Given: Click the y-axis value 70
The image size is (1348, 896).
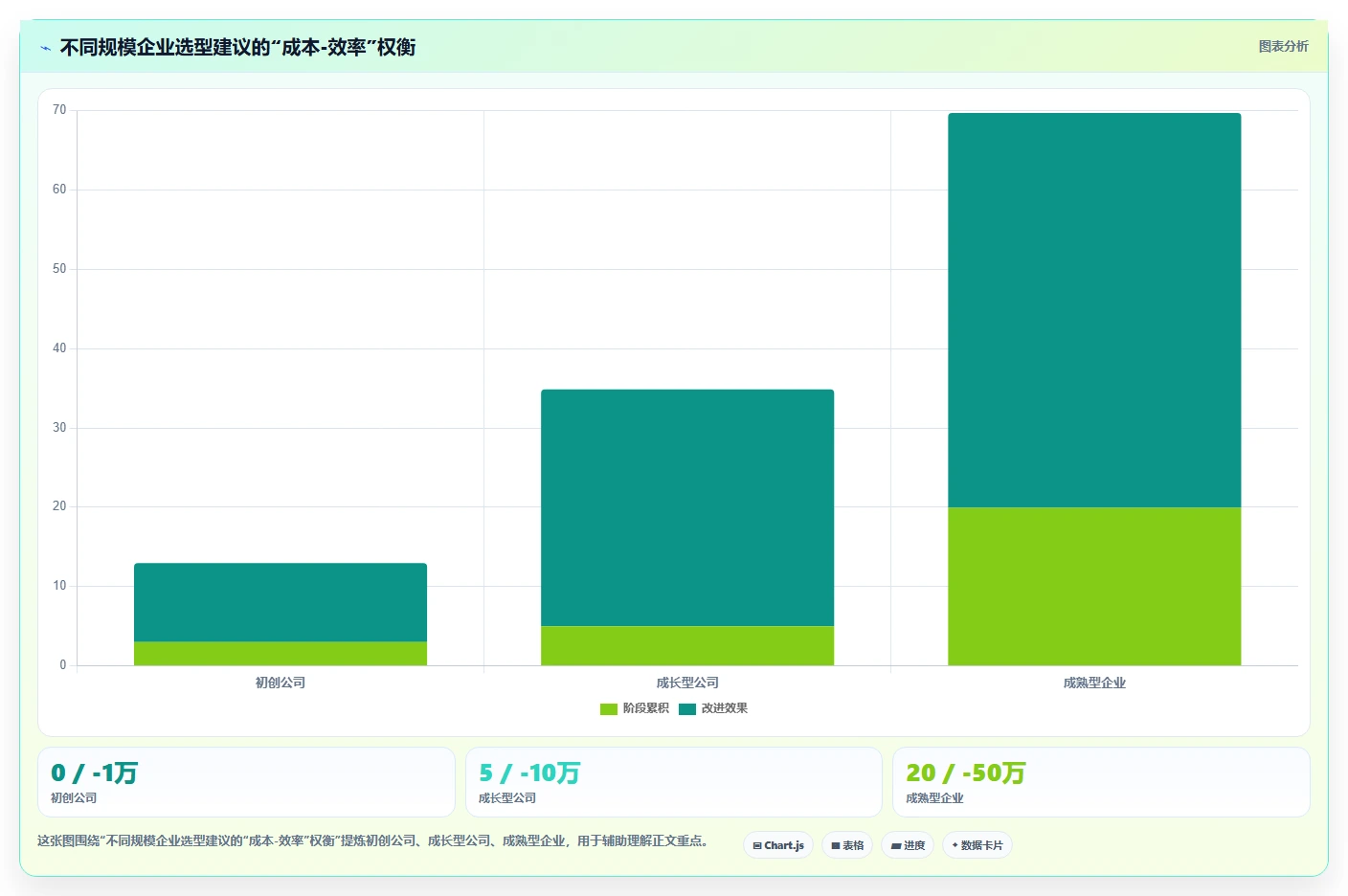Looking at the screenshot, I should (59, 110).
